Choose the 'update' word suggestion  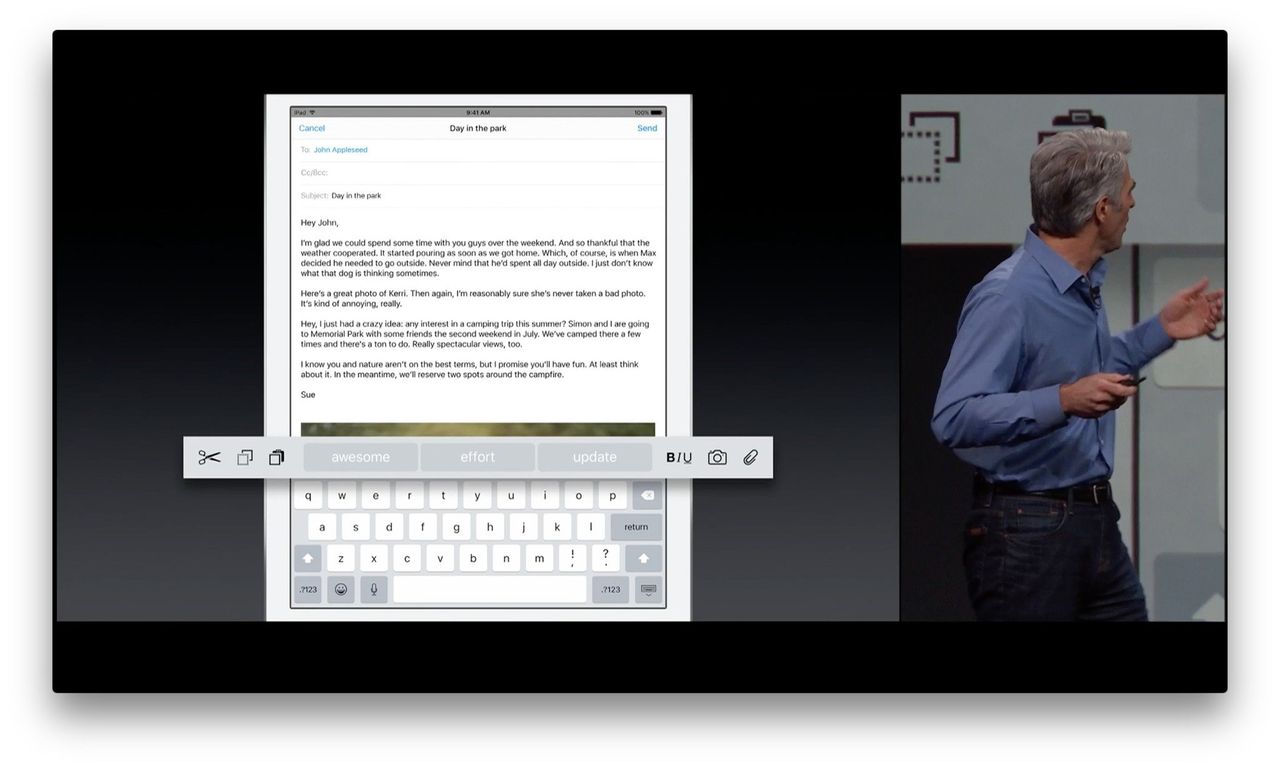click(x=595, y=457)
